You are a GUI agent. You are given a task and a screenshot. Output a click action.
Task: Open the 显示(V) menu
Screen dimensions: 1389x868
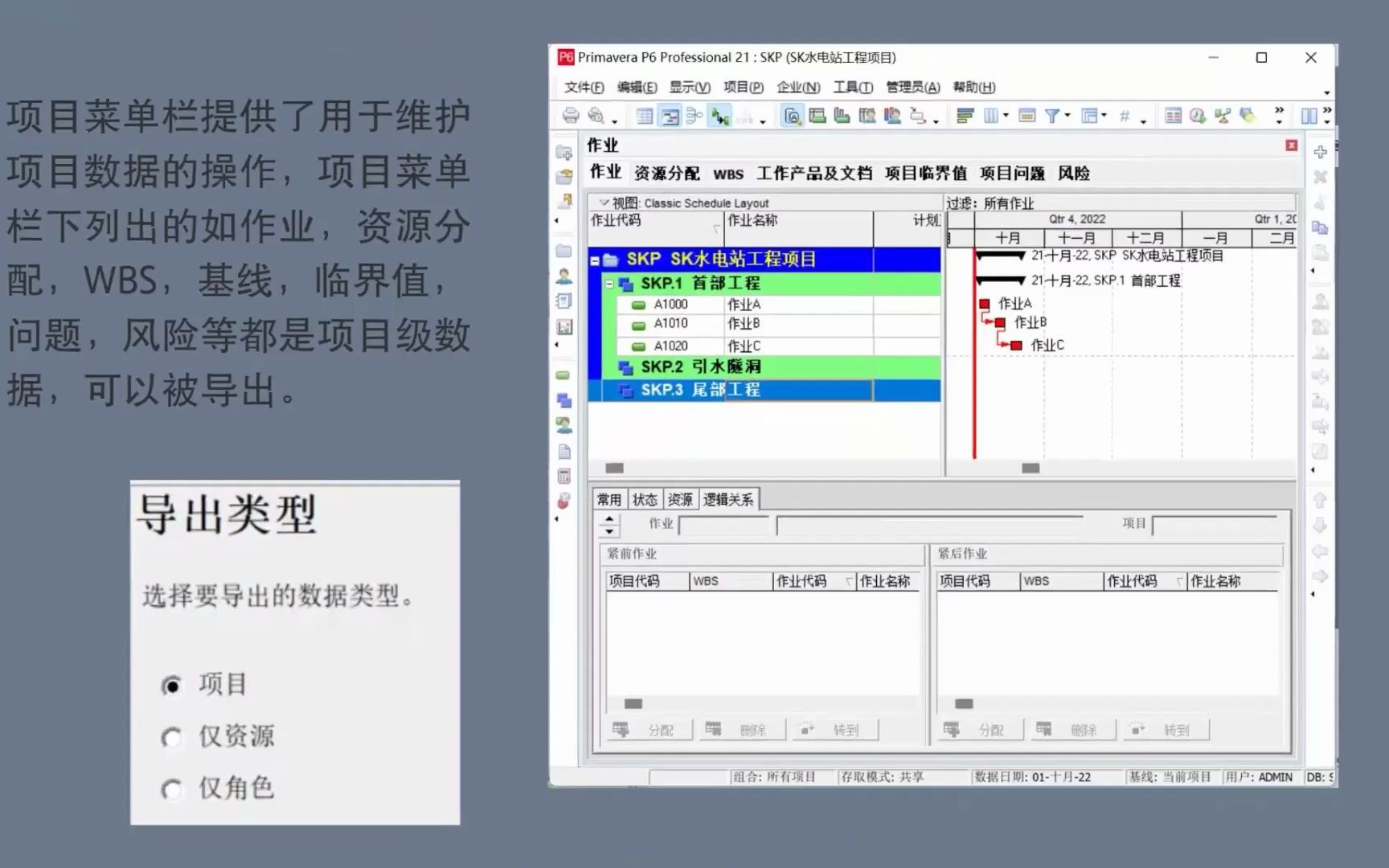pyautogui.click(x=690, y=87)
